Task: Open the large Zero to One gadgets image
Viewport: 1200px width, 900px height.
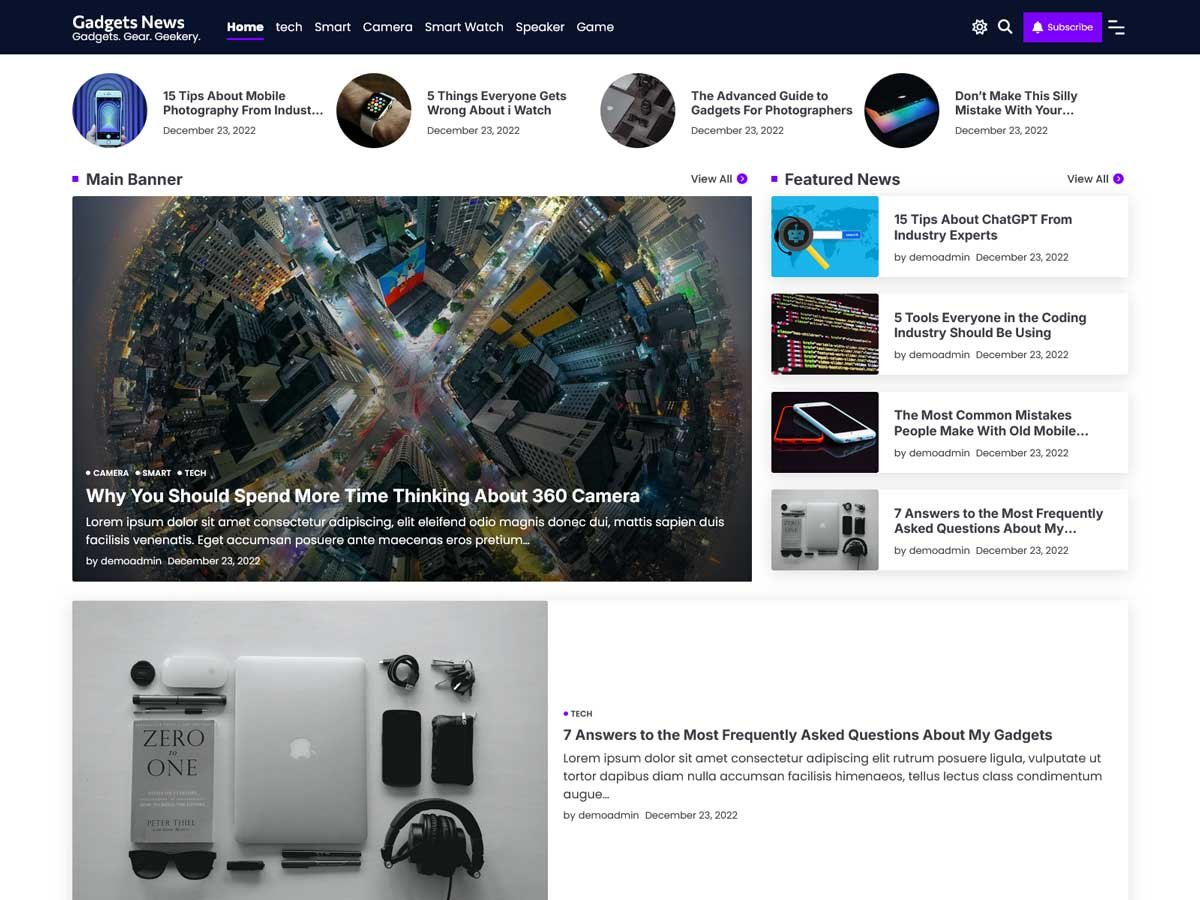Action: [x=310, y=750]
